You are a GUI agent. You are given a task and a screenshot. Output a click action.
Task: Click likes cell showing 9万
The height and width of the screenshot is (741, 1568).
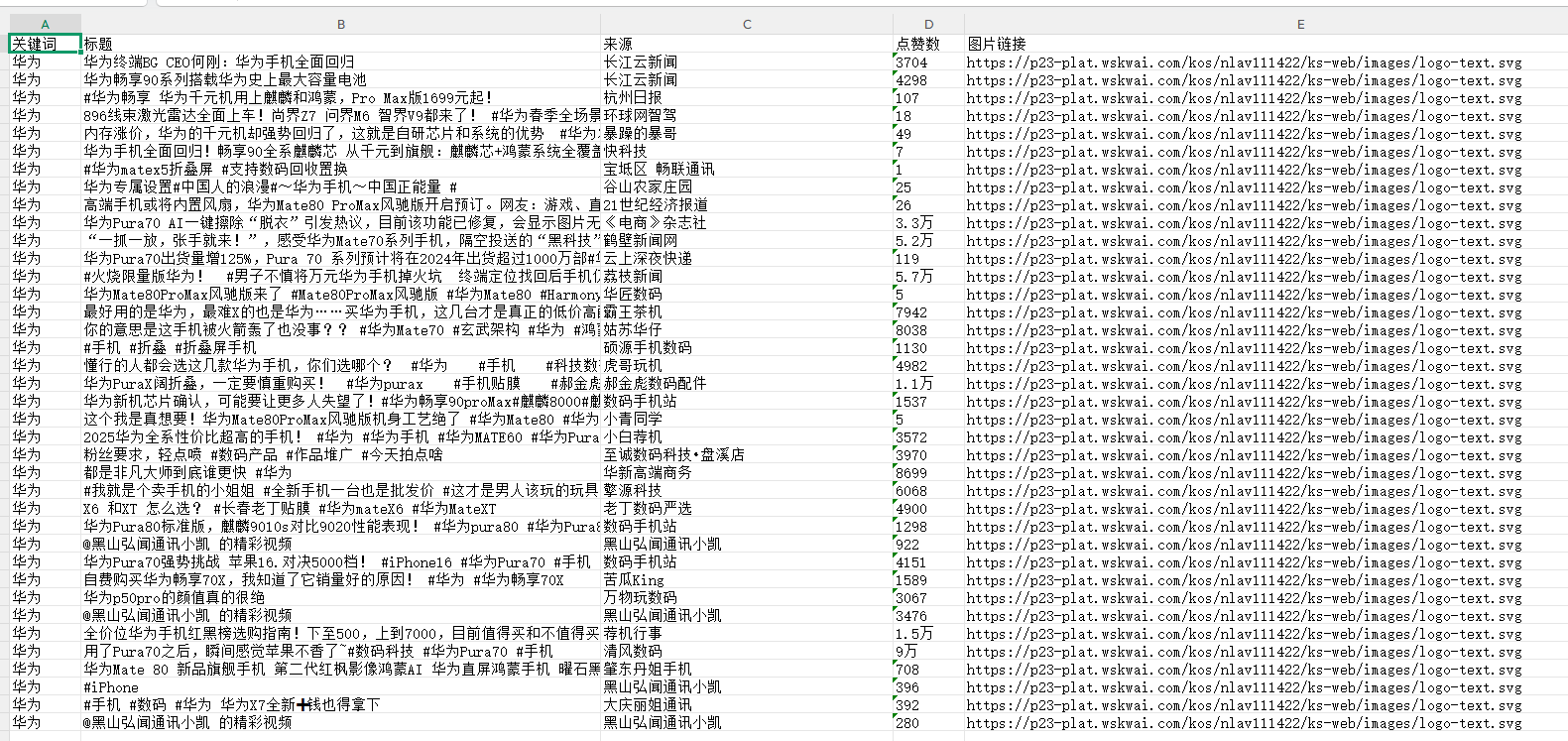pyautogui.click(x=928, y=651)
